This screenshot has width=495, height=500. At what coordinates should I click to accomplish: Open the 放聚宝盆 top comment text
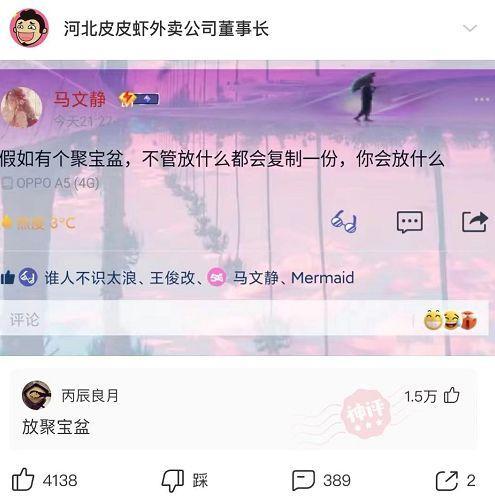[56, 427]
